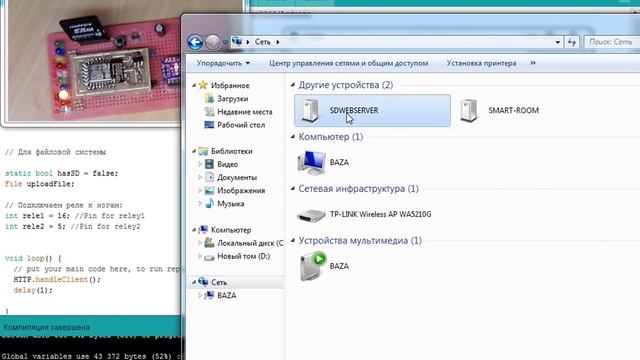
Task: Click the Компиляция завершена status bar in Arduino
Action: (90, 327)
